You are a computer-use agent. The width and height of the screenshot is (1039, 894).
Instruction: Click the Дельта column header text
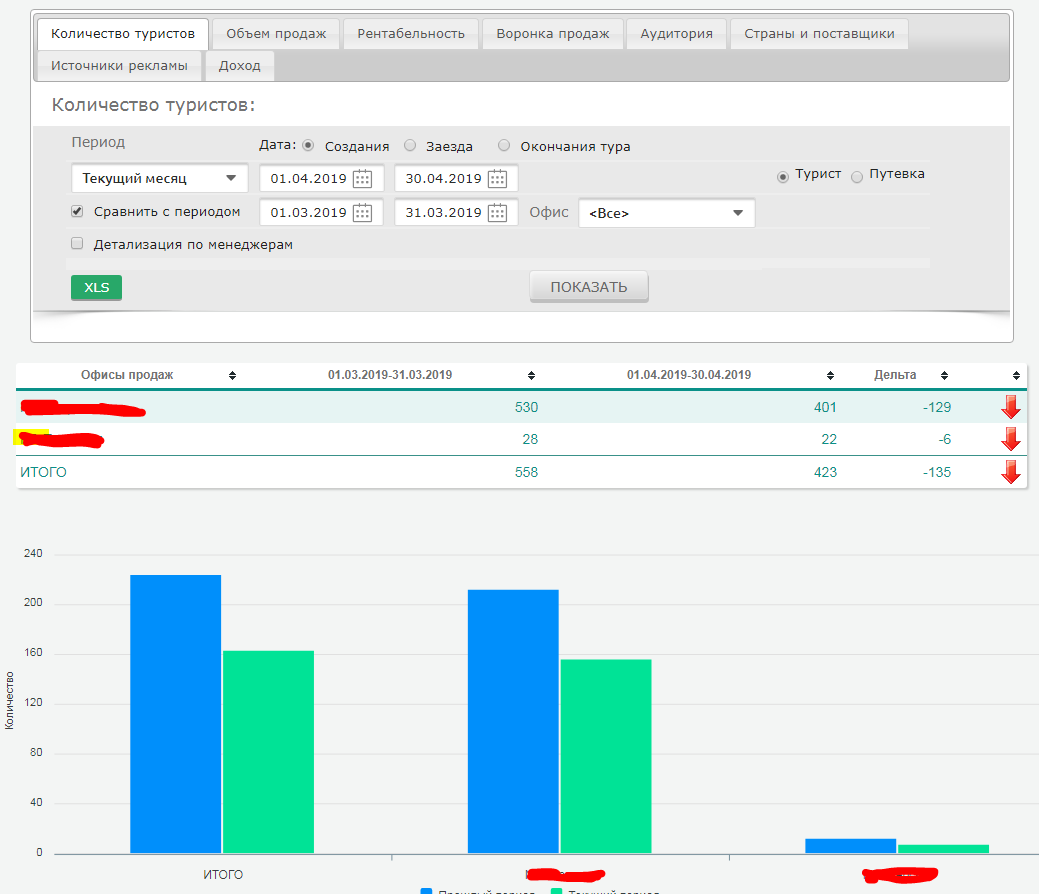pyautogui.click(x=895, y=375)
